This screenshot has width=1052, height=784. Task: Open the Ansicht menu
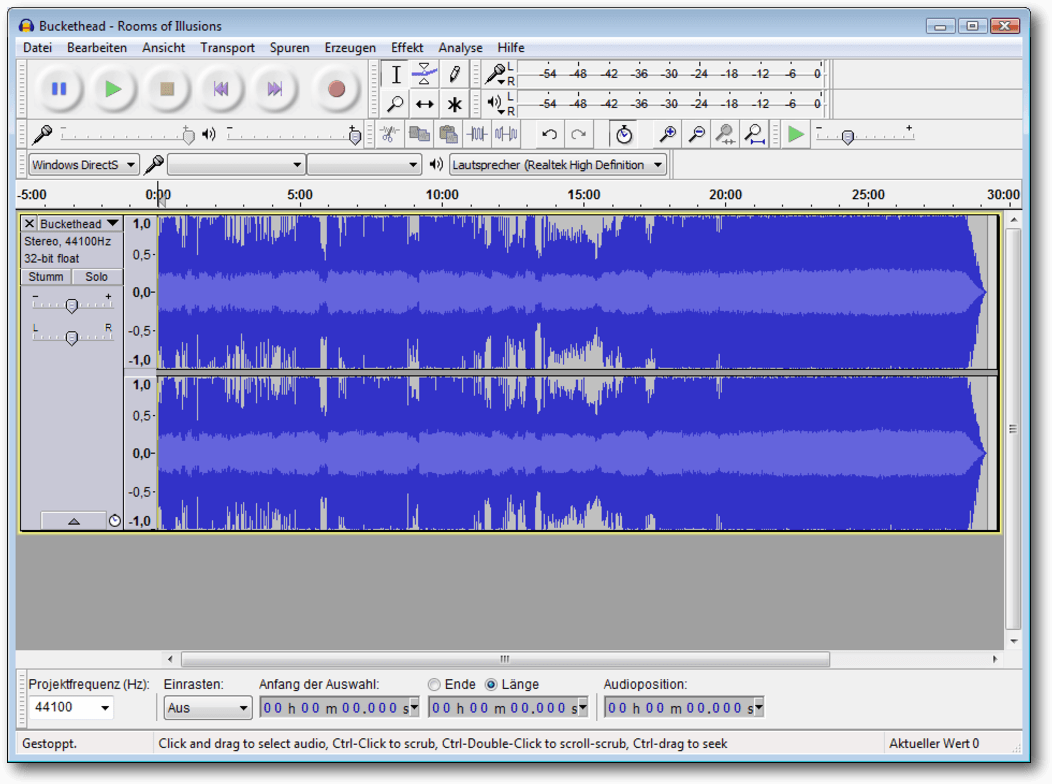tap(164, 48)
